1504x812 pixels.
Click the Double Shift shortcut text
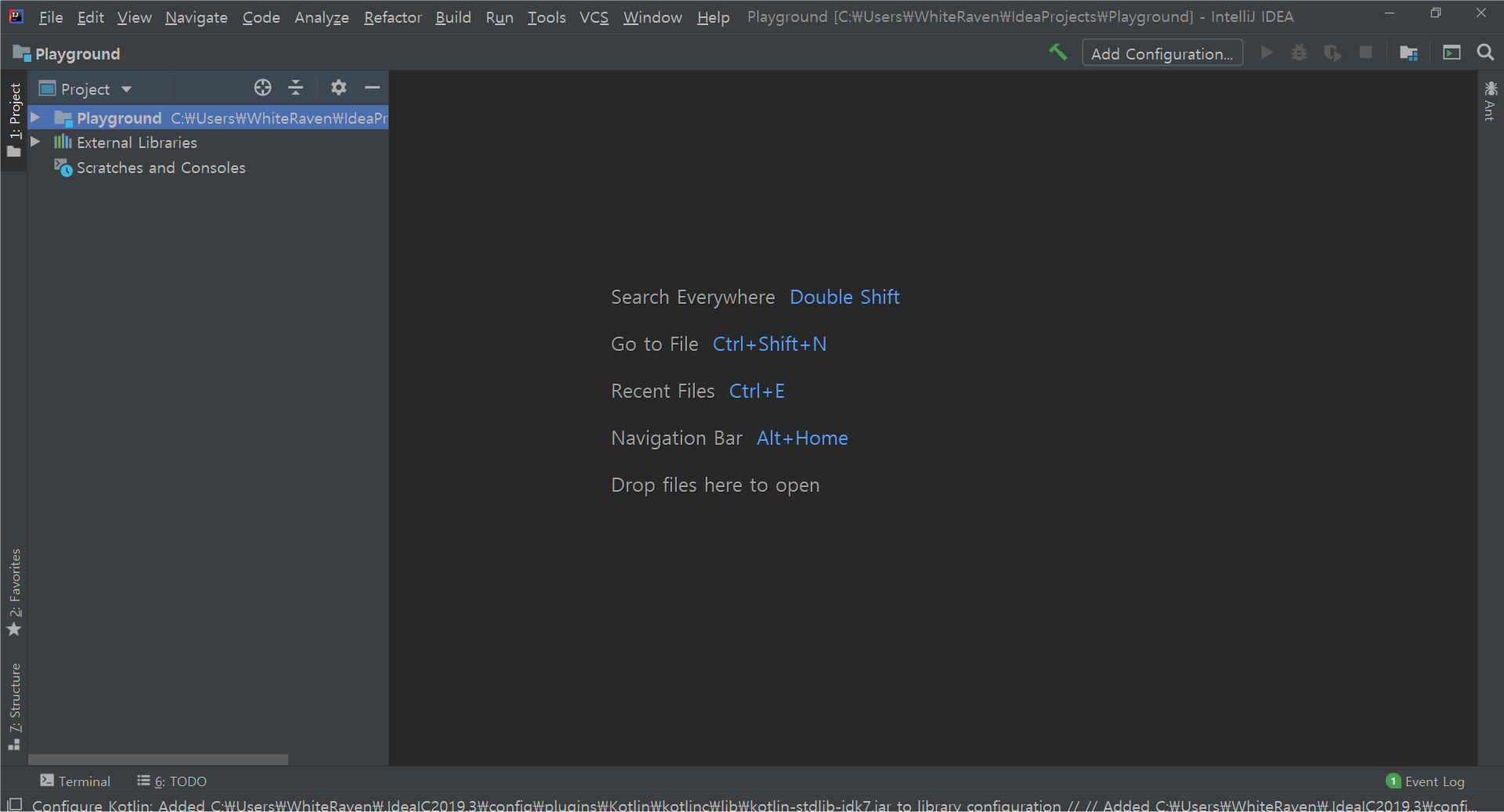coord(844,297)
